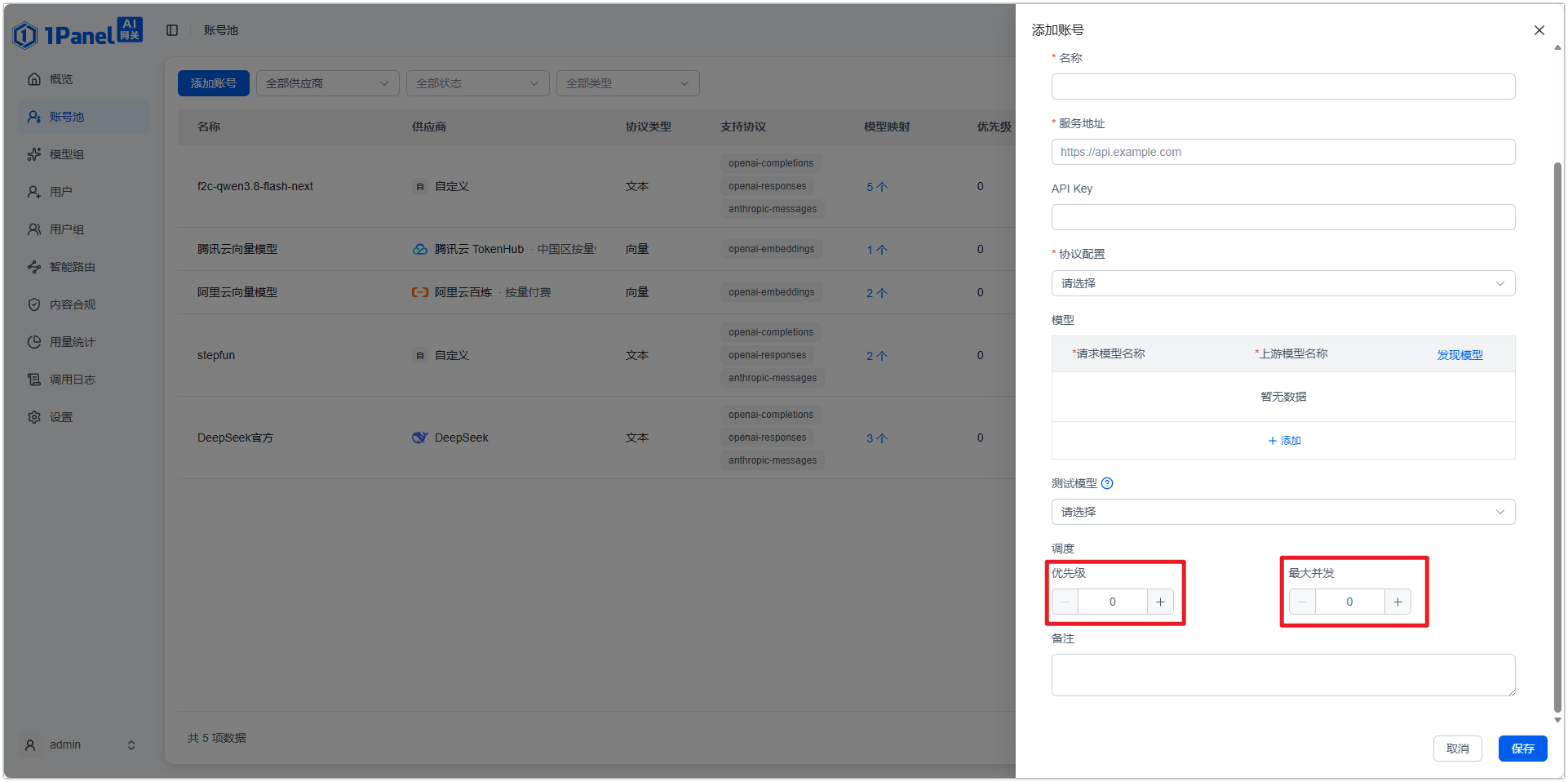Click the sidebar collapse toggle icon

172,30
